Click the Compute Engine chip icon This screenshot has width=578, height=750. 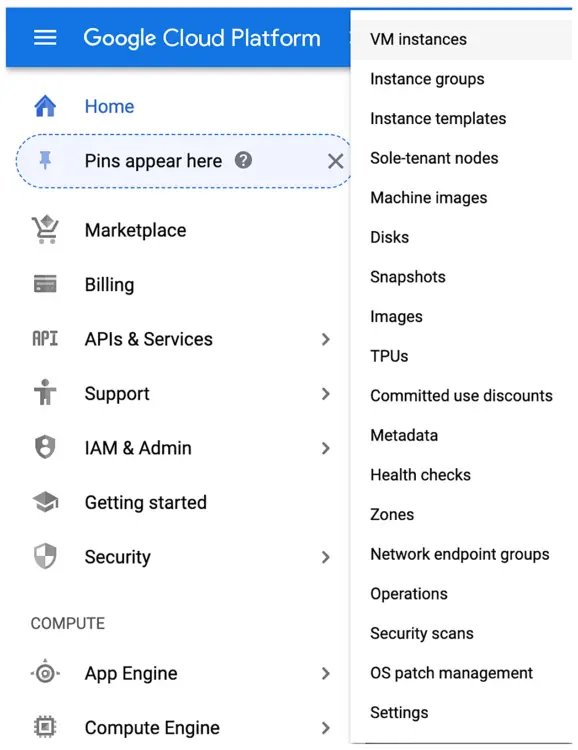pos(45,727)
